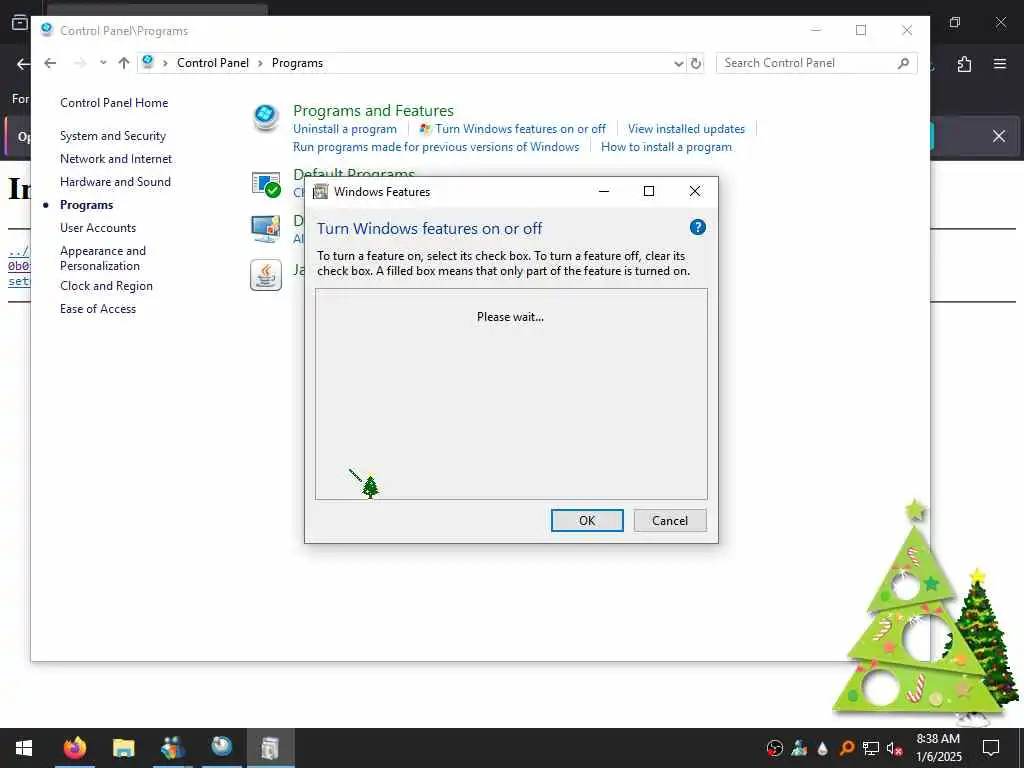
Task: Click the Control Panel taskbar icon
Action: click(x=221, y=746)
